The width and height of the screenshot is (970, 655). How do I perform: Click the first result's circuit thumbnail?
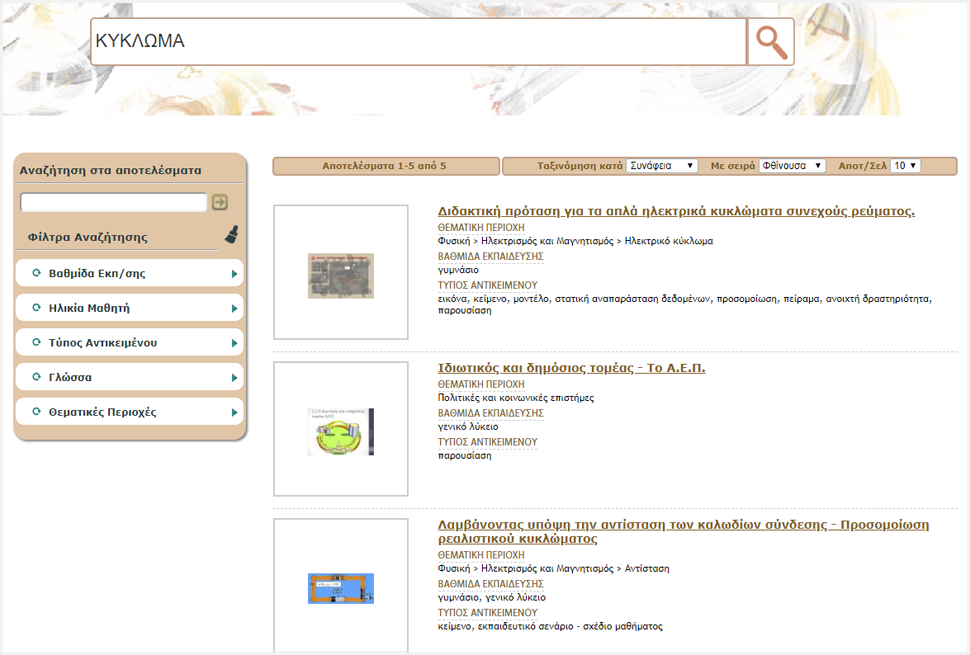pos(341,275)
